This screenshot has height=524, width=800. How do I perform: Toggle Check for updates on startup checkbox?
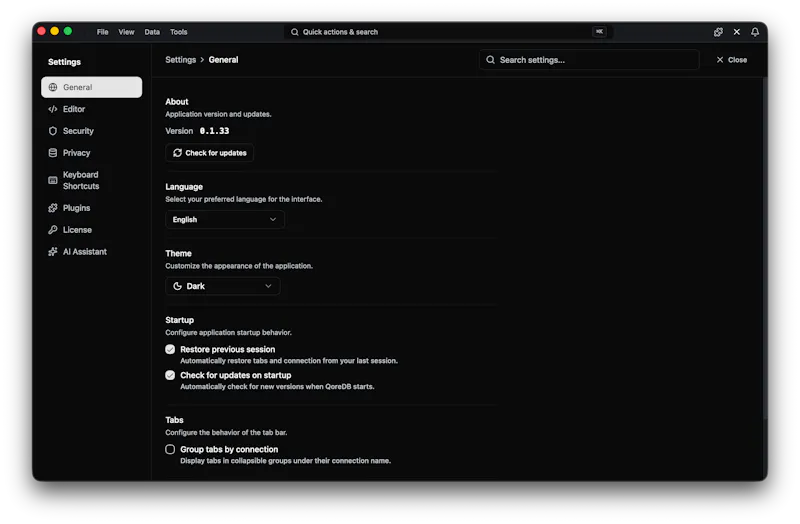pyautogui.click(x=170, y=376)
